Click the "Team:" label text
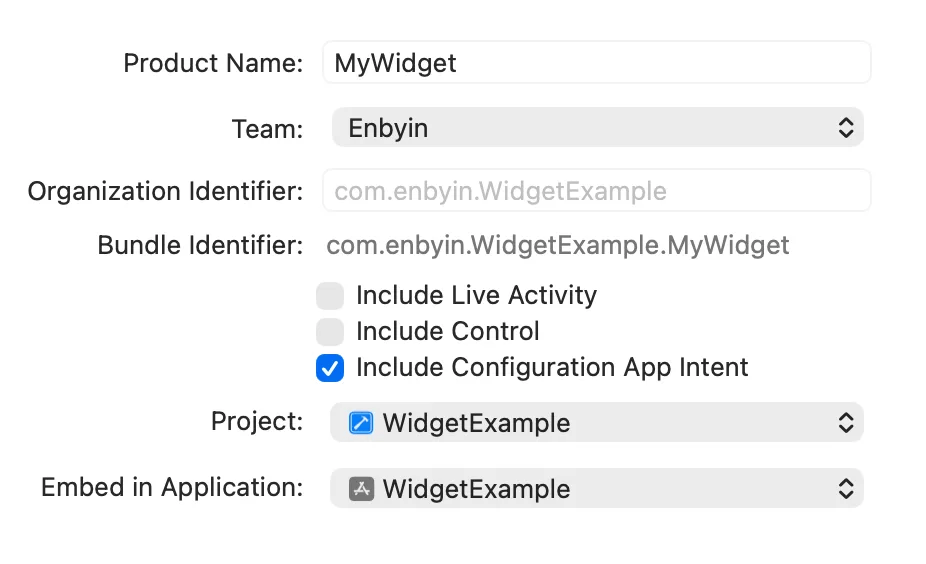Image resolution: width=926 pixels, height=564 pixels. pyautogui.click(x=267, y=129)
